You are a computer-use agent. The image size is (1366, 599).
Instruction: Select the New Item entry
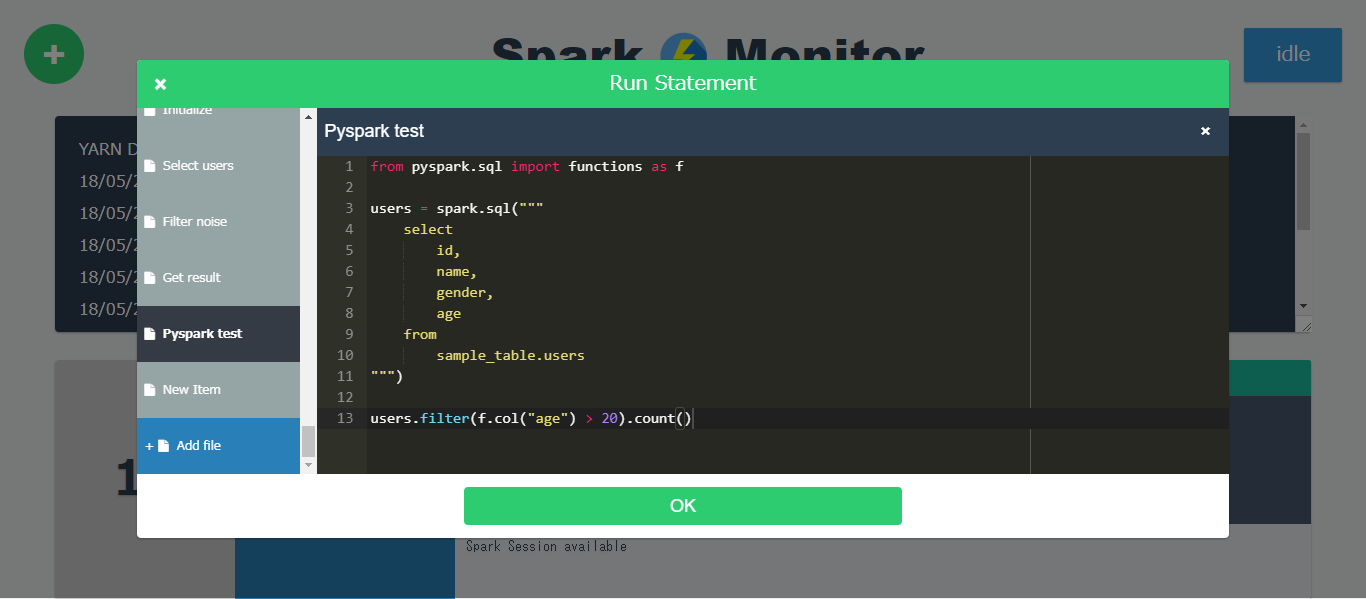[x=218, y=390]
